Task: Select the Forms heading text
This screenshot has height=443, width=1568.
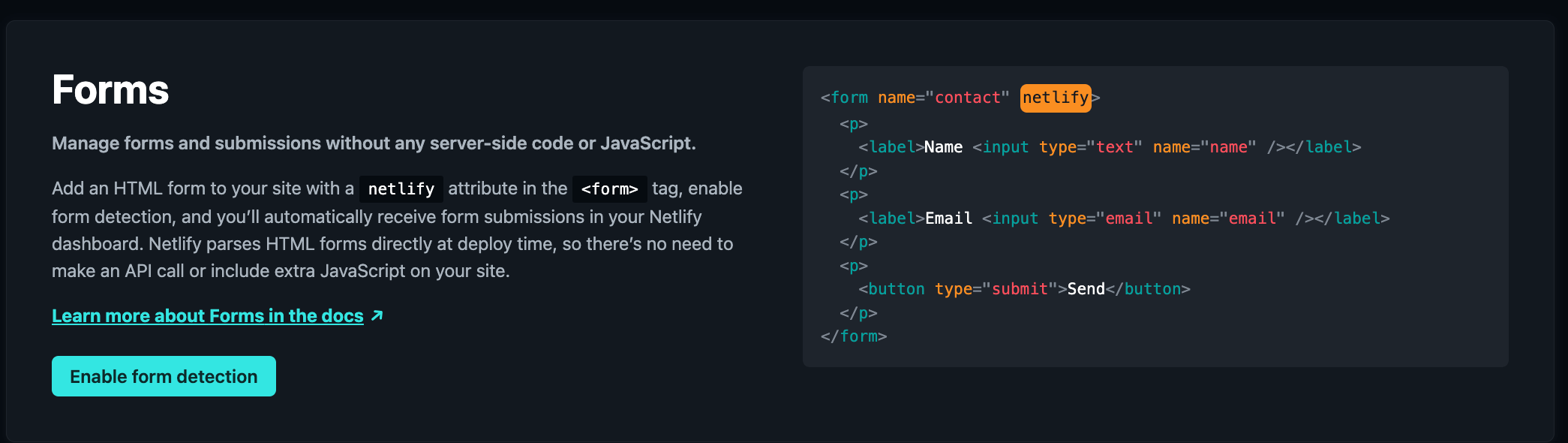Action: pyautogui.click(x=110, y=90)
